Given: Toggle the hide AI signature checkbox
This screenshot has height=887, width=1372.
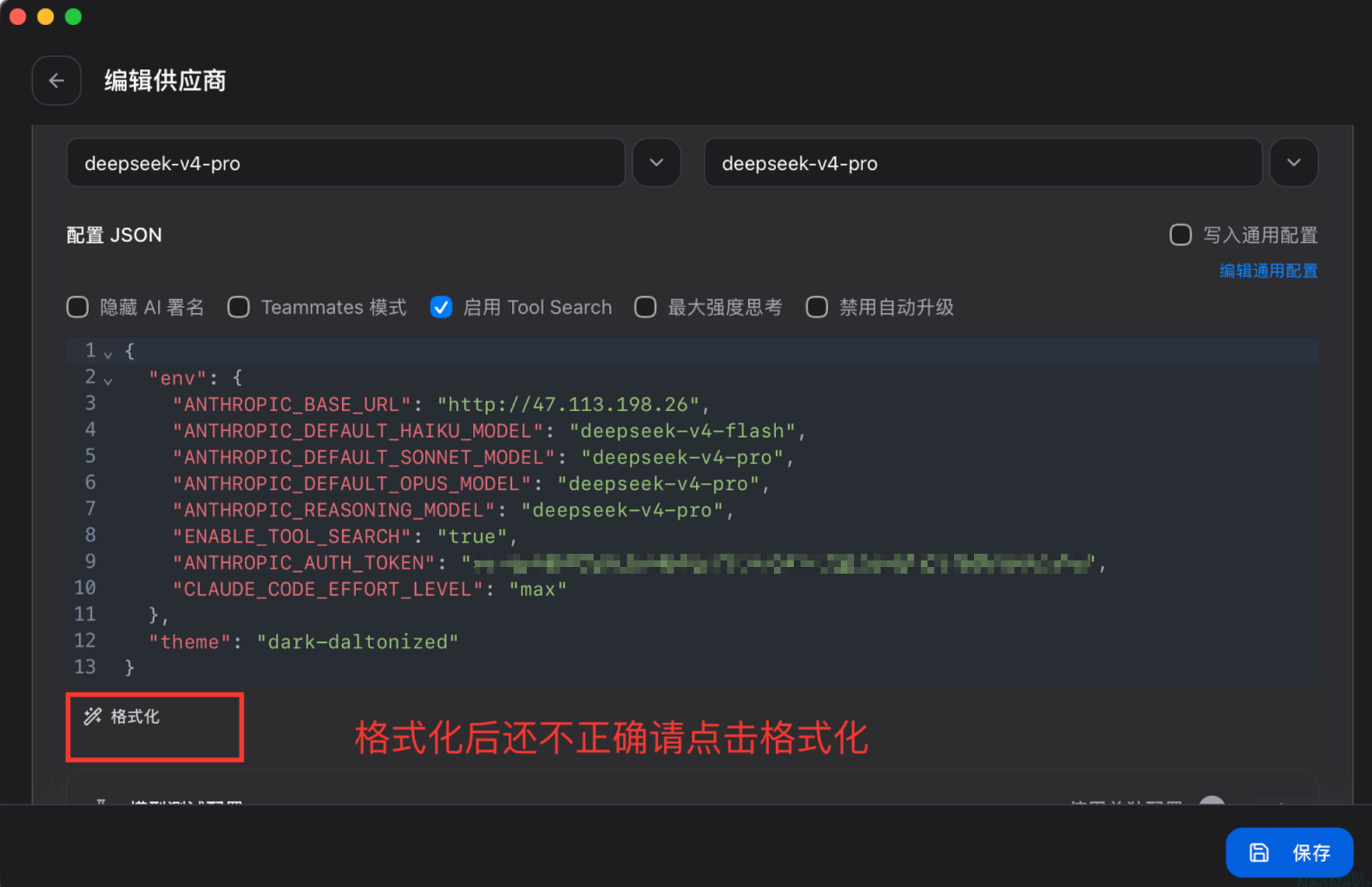Looking at the screenshot, I should [78, 307].
